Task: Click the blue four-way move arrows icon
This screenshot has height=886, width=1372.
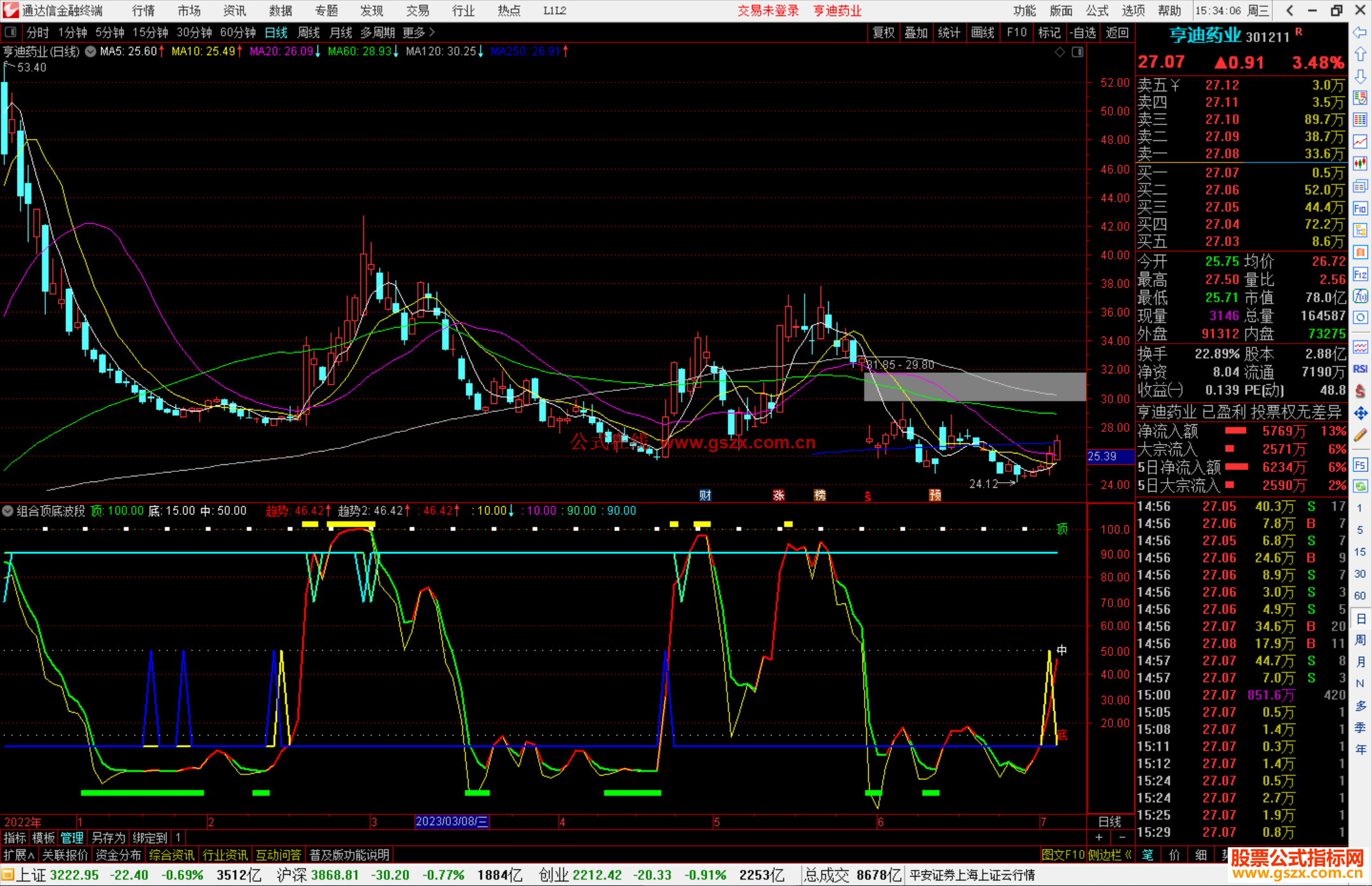Action: [1360, 413]
